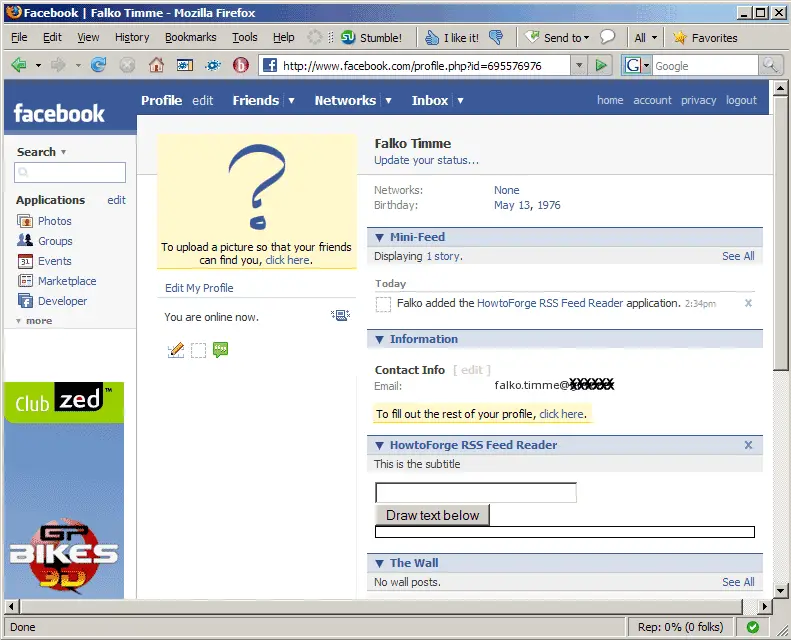The height and width of the screenshot is (640, 791).
Task: Collapse the Information section
Action: [379, 339]
